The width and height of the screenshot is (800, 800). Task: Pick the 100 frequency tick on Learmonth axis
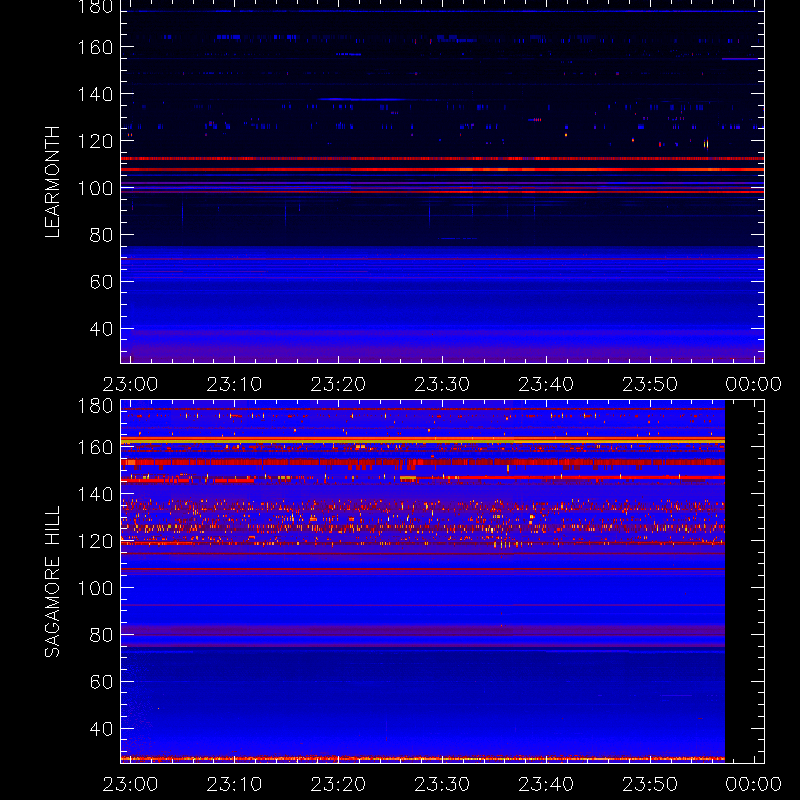pos(95,188)
